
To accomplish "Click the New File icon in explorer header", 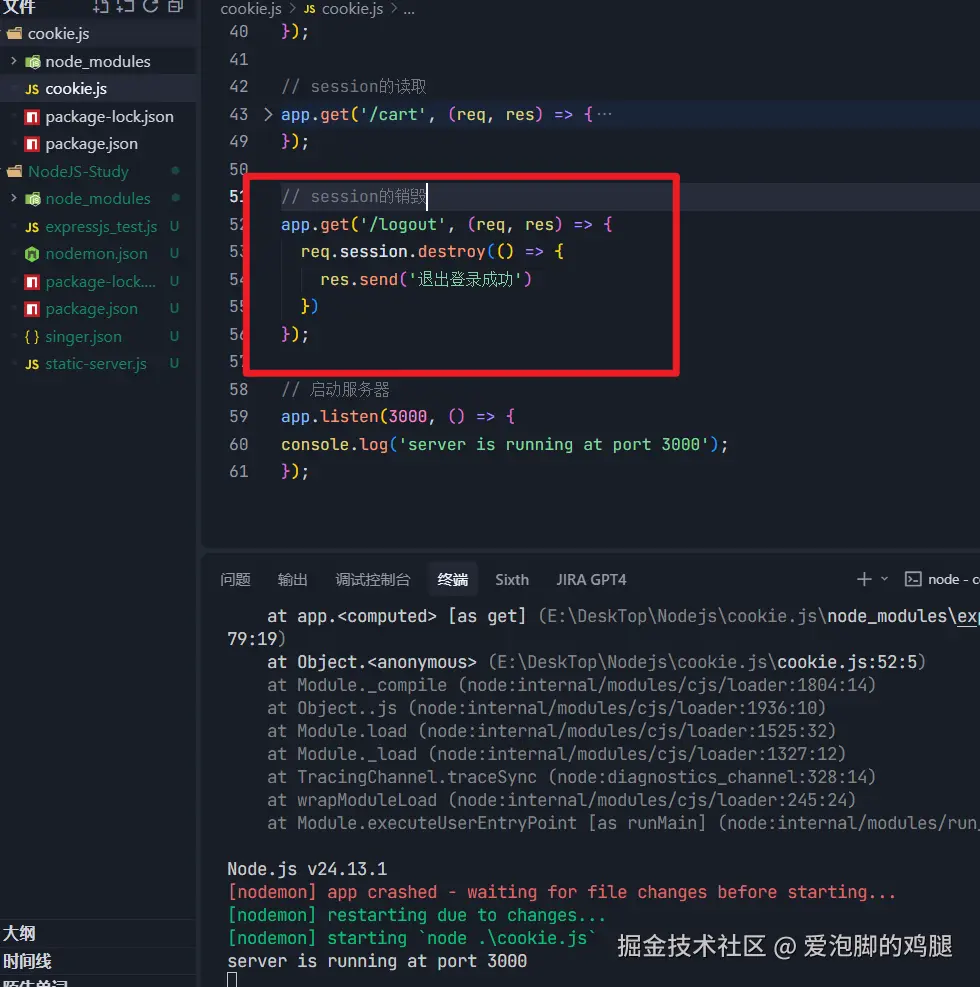I will click(x=101, y=6).
